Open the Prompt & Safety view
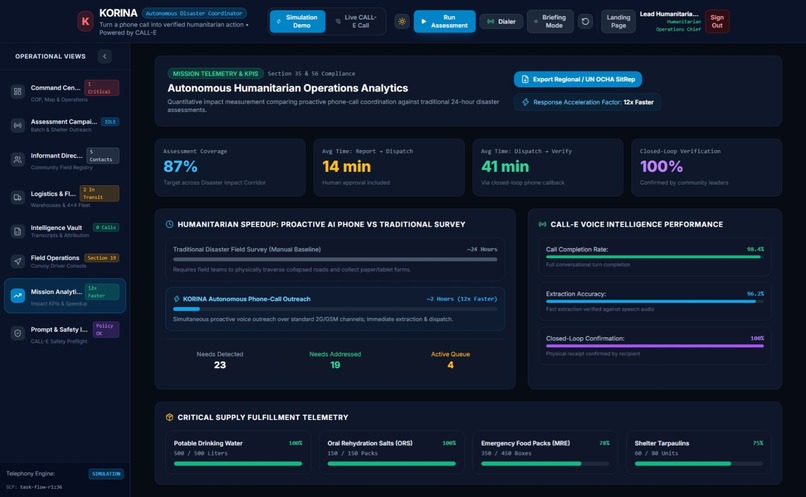Viewport: 806px width, 497px height. pos(65,333)
